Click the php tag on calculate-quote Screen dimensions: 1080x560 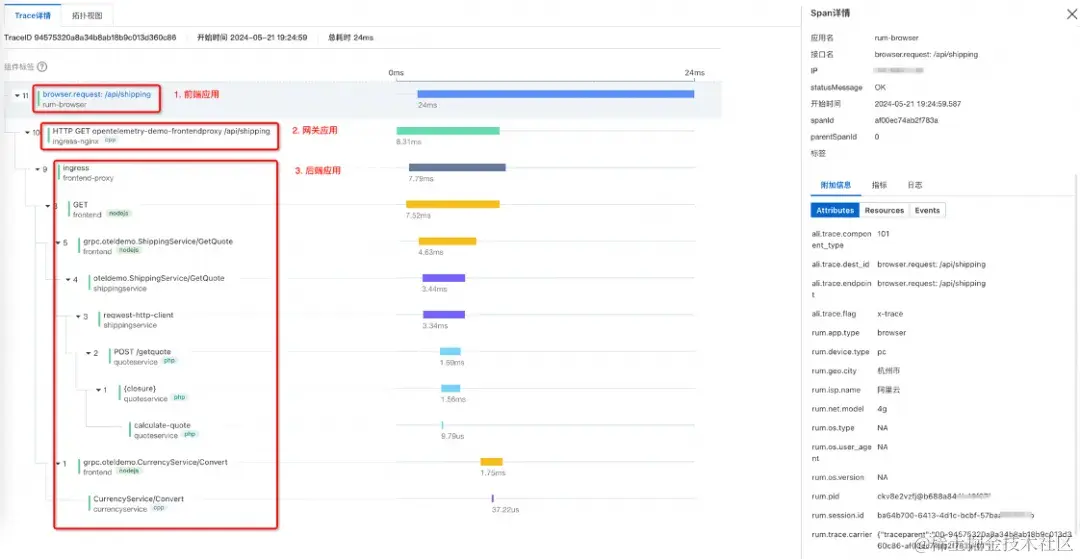(x=189, y=434)
